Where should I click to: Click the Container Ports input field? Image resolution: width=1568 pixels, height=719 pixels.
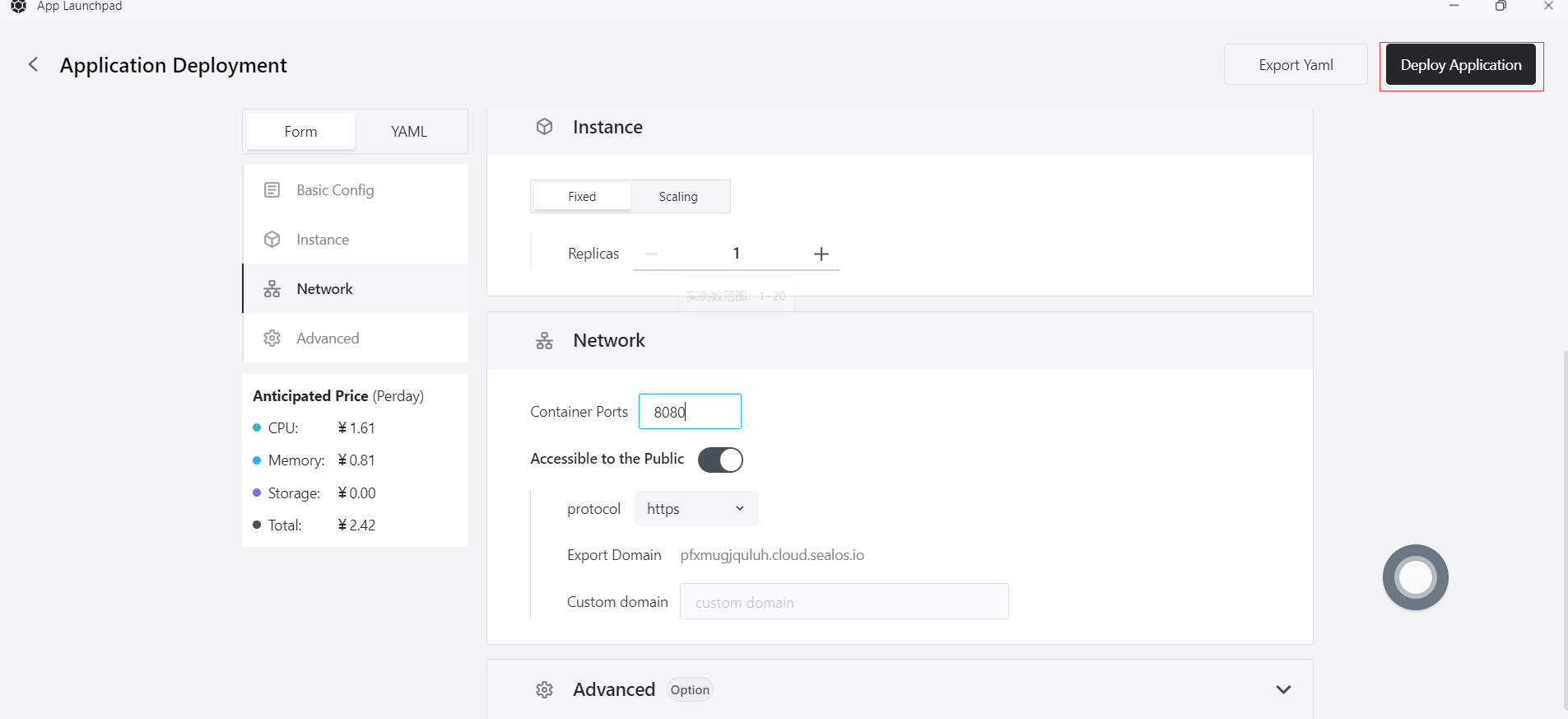690,412
